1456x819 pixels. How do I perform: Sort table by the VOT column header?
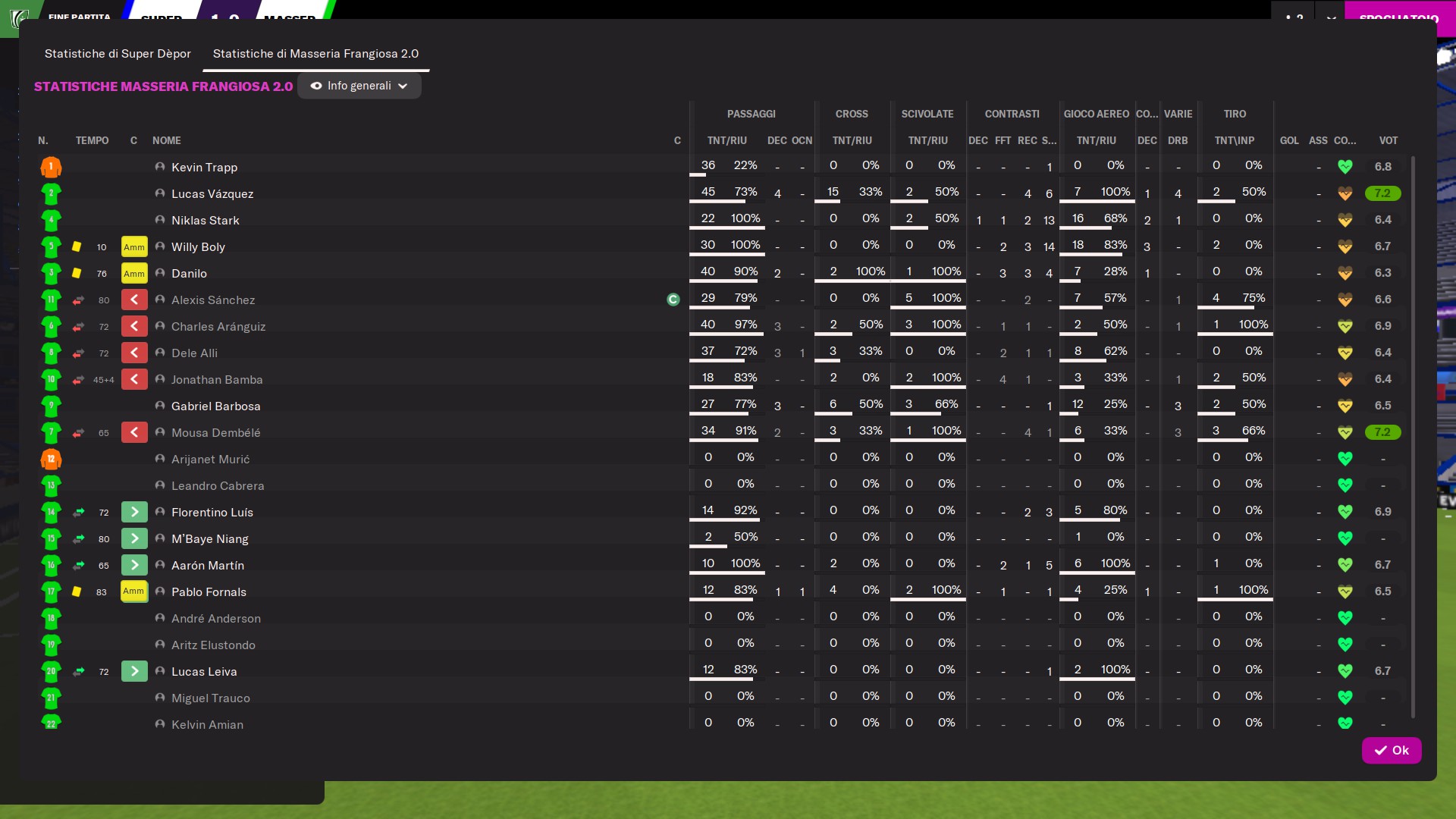(x=1389, y=140)
